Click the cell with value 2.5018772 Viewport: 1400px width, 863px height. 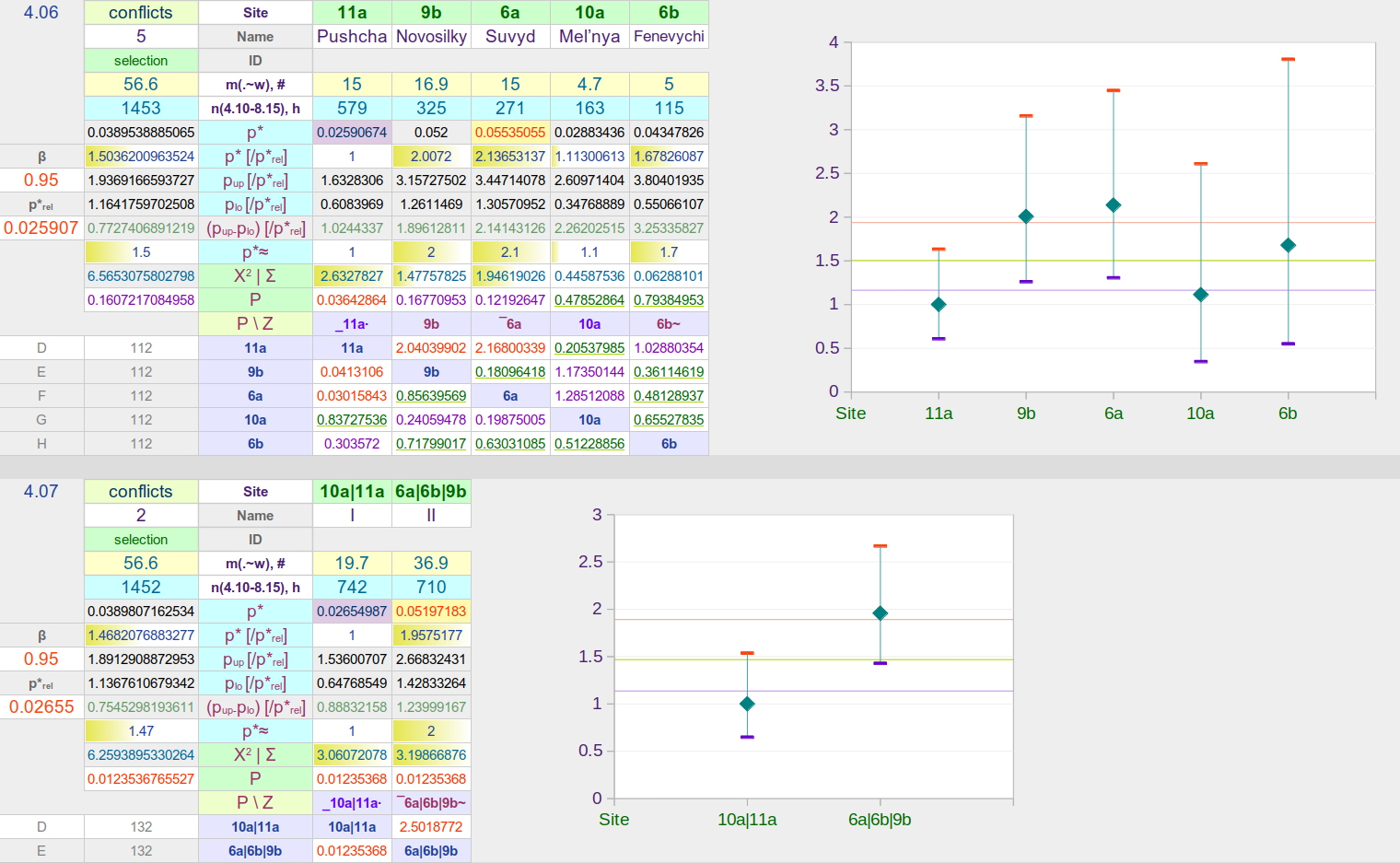[431, 827]
